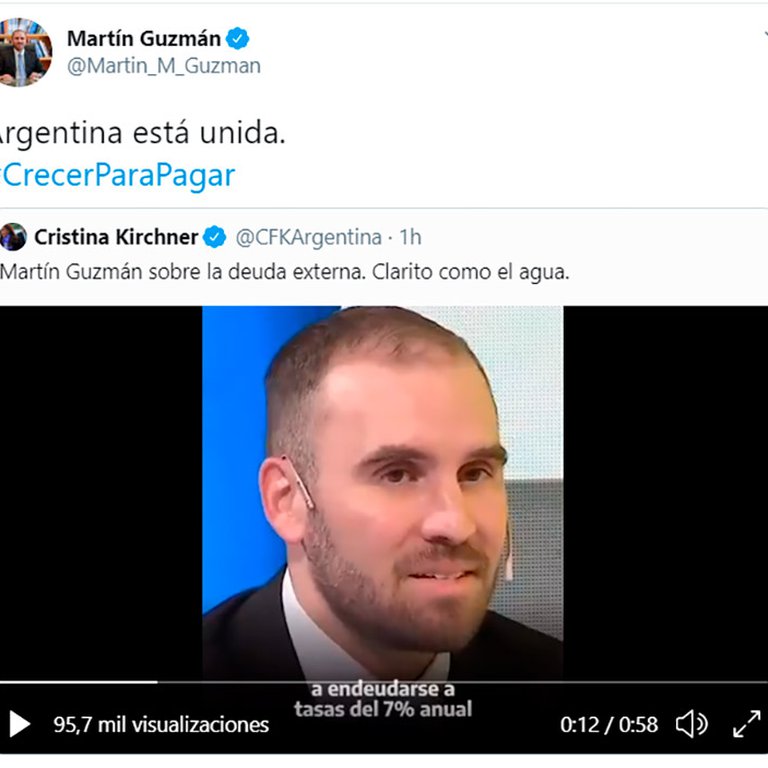
Task: Visit the @CFKArgentina handle
Action: (x=309, y=238)
